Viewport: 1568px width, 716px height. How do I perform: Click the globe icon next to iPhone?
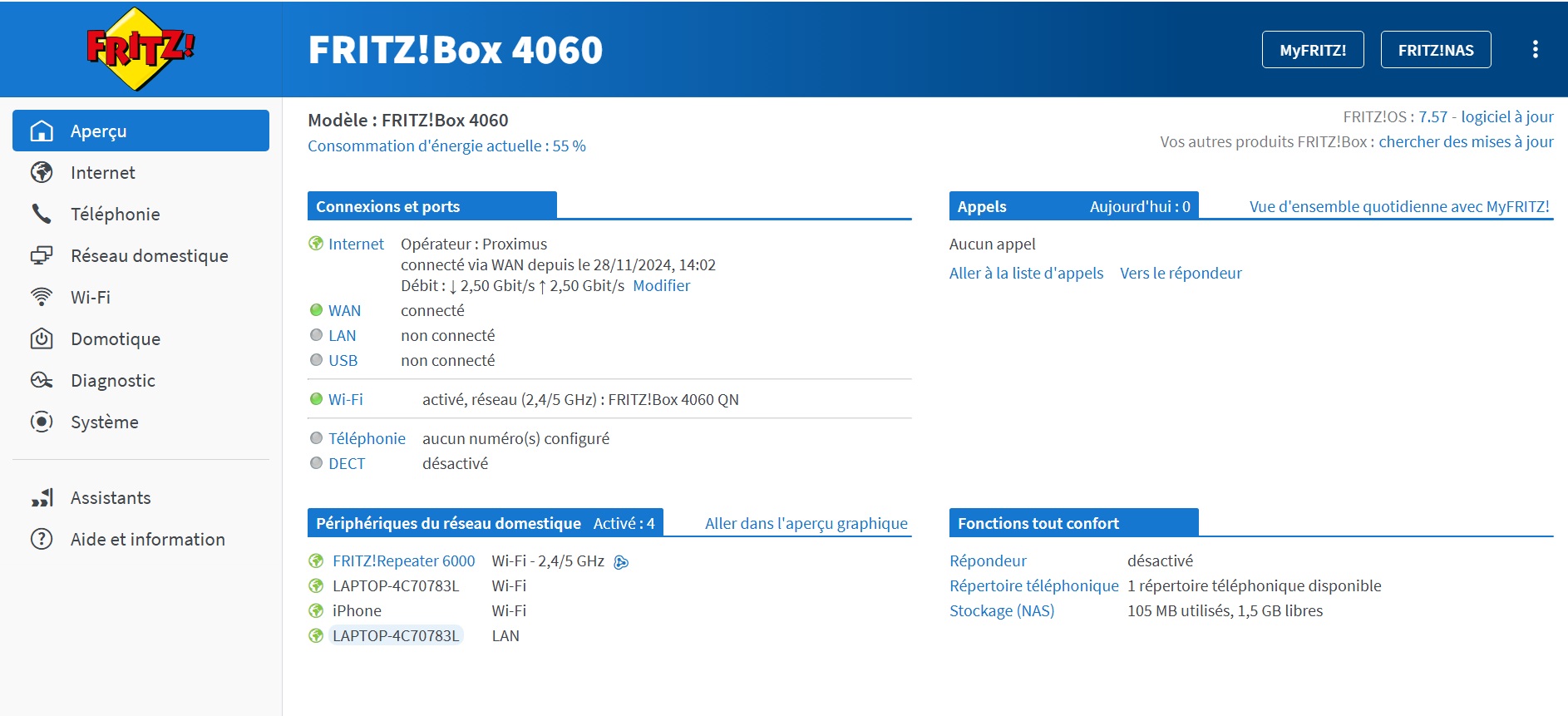[316, 610]
